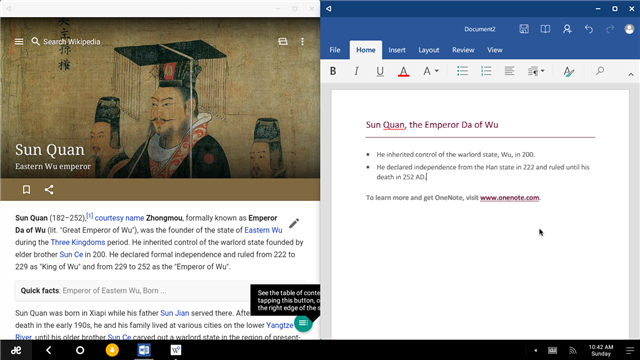This screenshot has height=360, width=640.
Task: Click the Sun Quan portrait image
Action: [x=160, y=98]
